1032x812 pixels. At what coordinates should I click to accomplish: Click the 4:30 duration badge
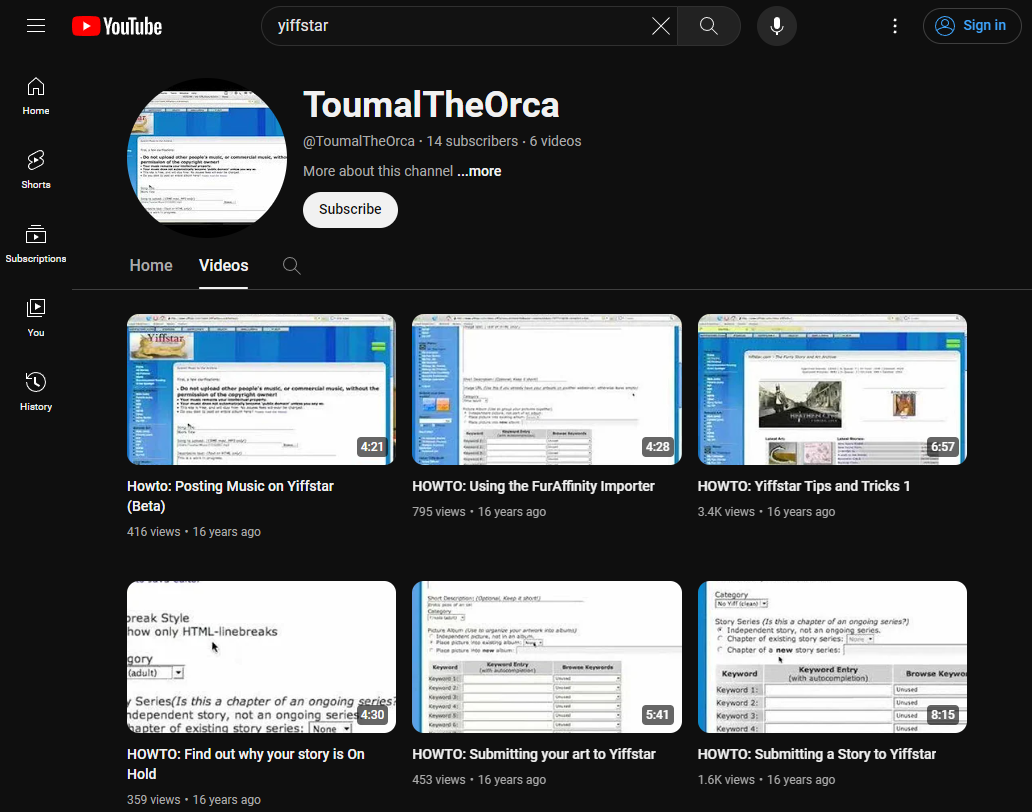point(372,715)
